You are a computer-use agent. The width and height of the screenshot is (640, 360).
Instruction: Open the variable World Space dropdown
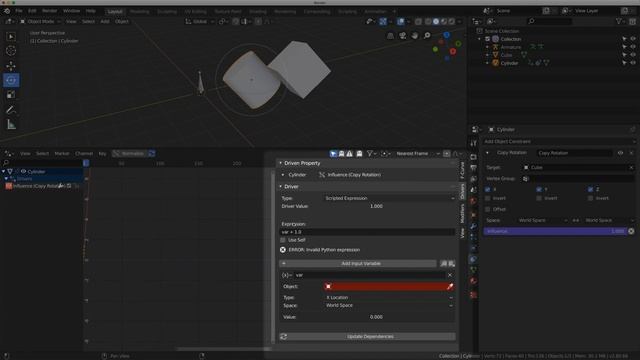pos(389,305)
